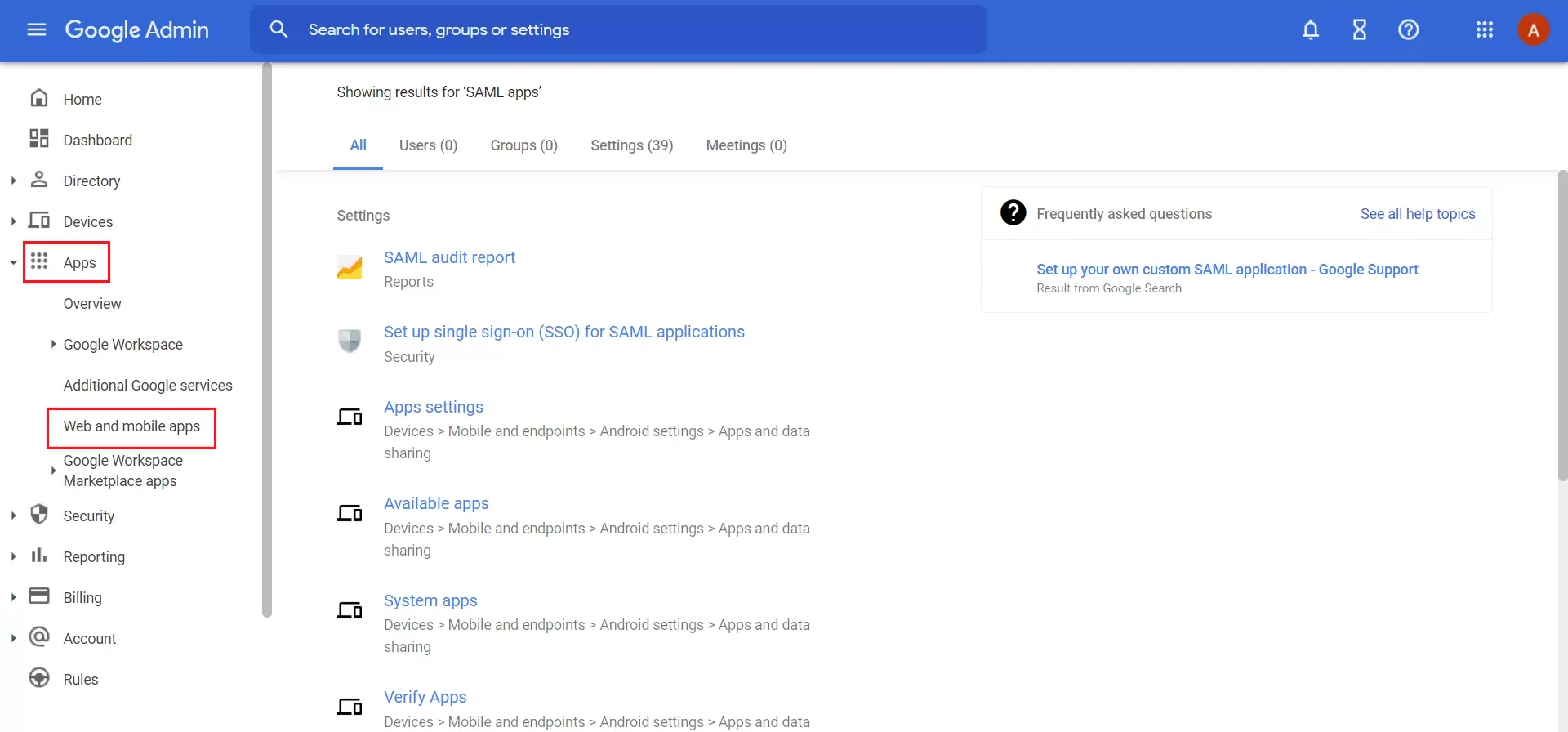Viewport: 1568px width, 732px height.
Task: Open the notifications bell
Action: click(x=1310, y=30)
